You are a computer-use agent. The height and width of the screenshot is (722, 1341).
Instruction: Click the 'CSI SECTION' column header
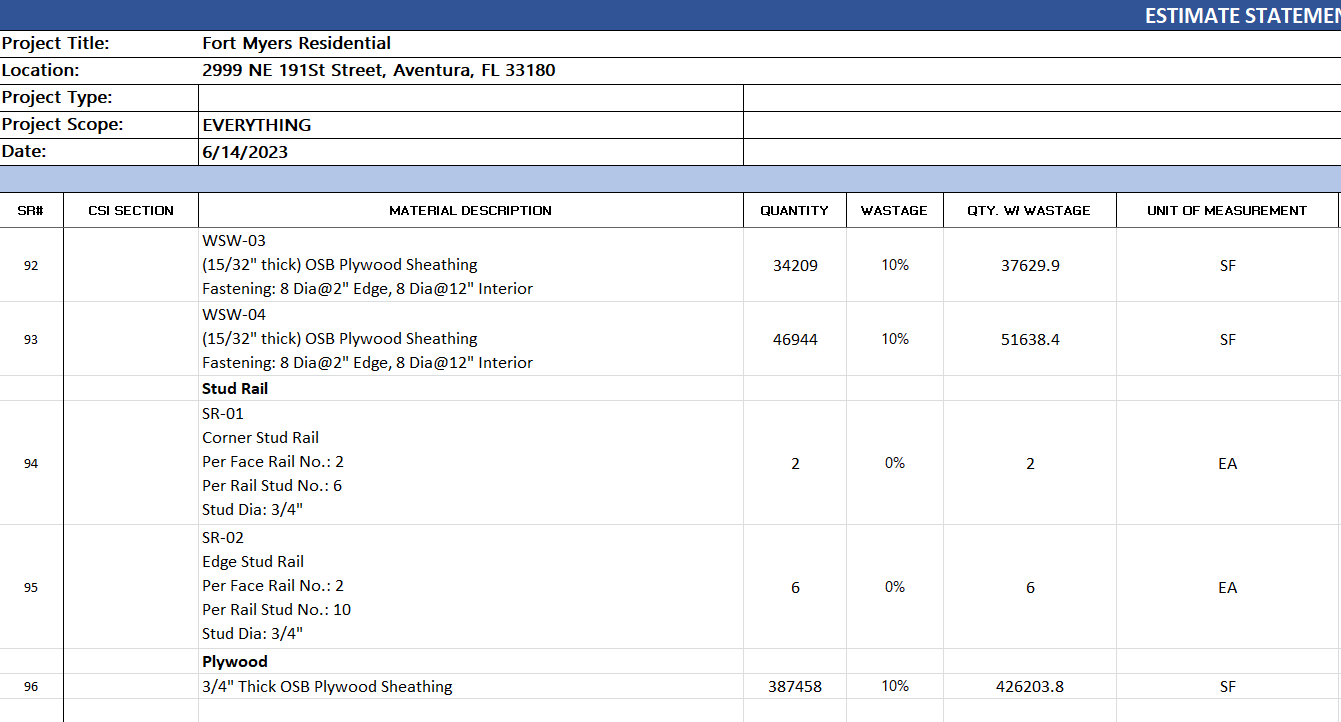click(x=131, y=210)
